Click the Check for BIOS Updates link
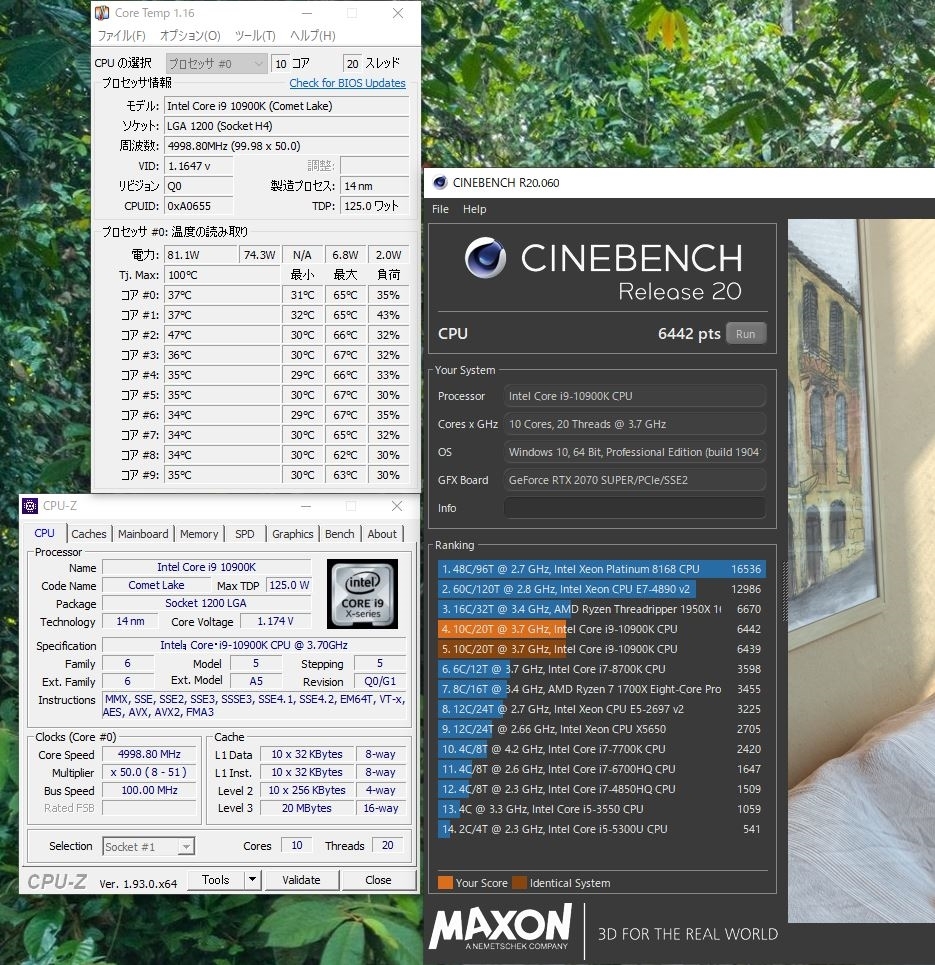935x965 pixels. point(347,83)
